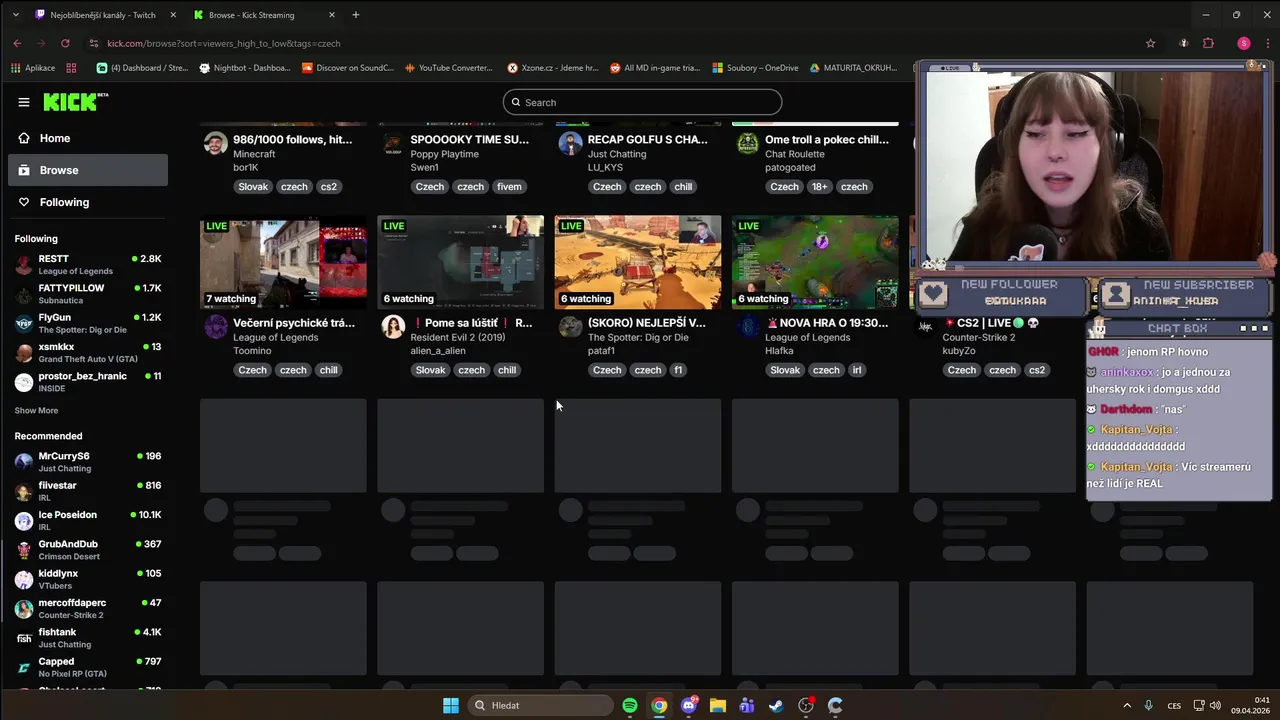Bookmark this page with star icon
Viewport: 1280px width, 720px height.
(1151, 43)
